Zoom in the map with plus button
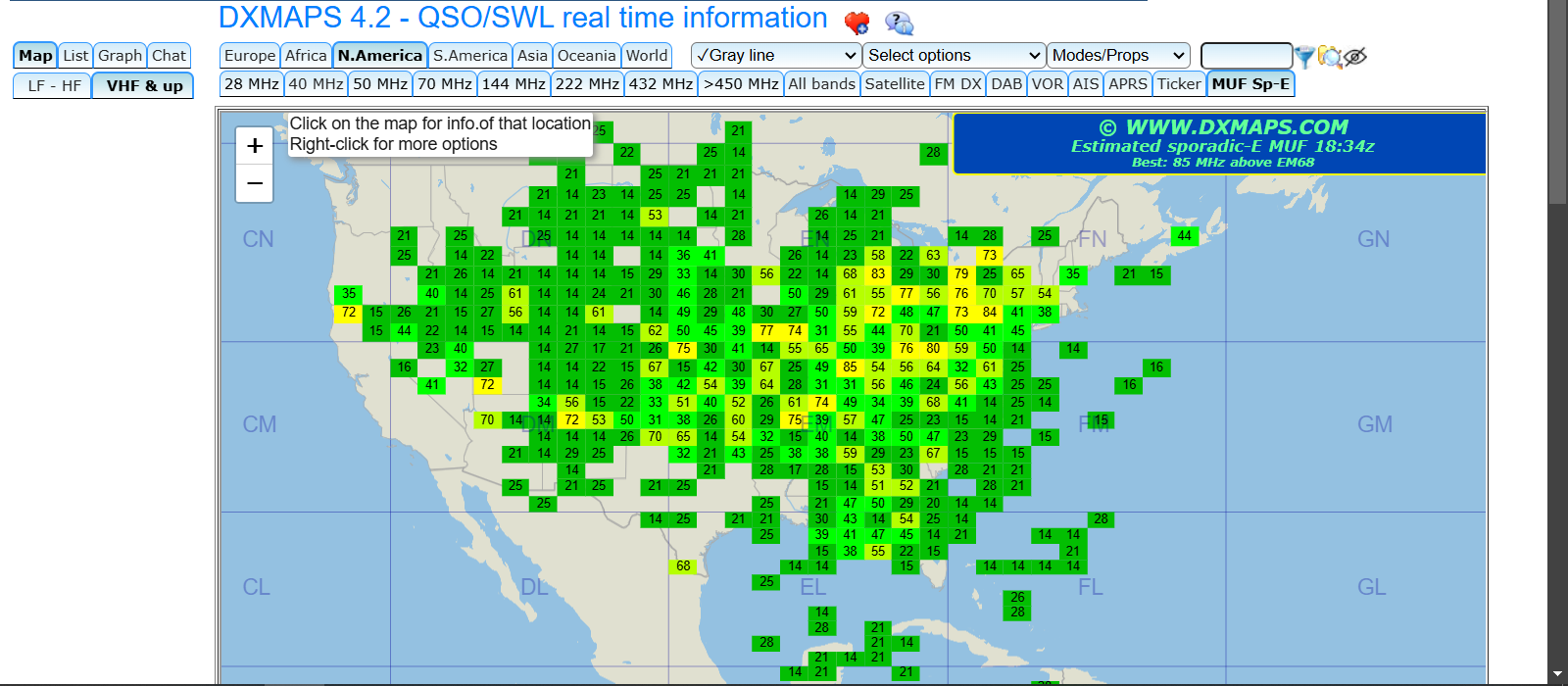 (x=255, y=146)
